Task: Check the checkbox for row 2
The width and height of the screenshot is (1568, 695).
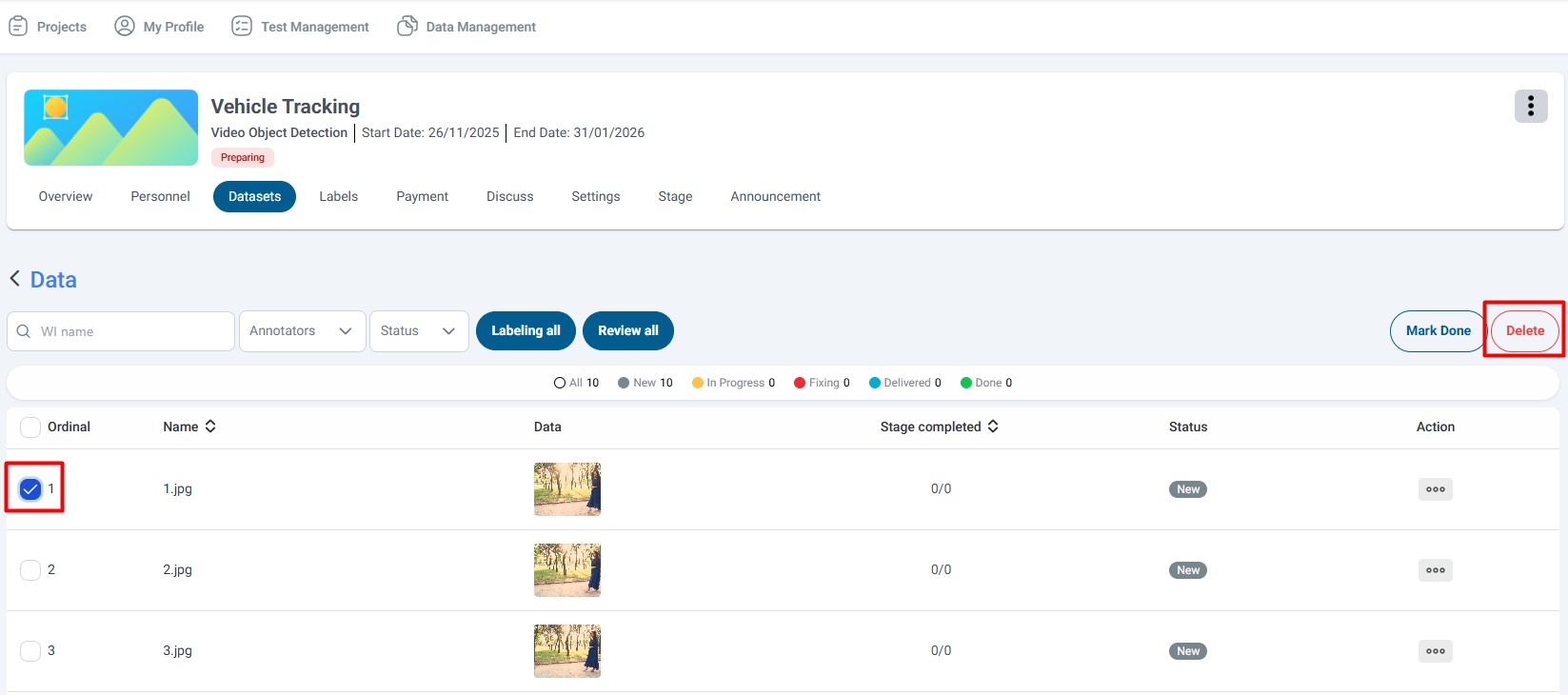Action: point(30,570)
